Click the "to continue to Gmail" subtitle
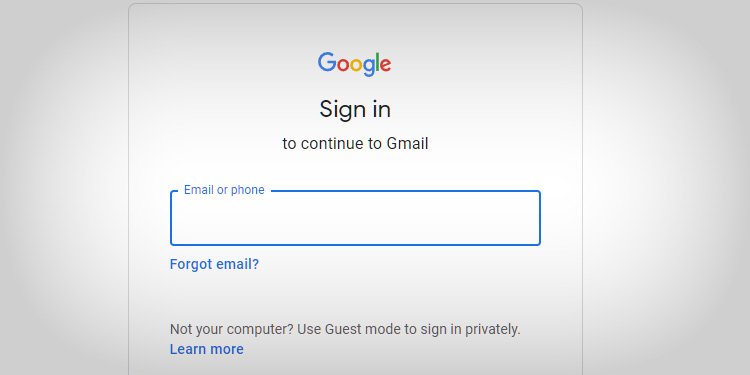 tap(355, 143)
